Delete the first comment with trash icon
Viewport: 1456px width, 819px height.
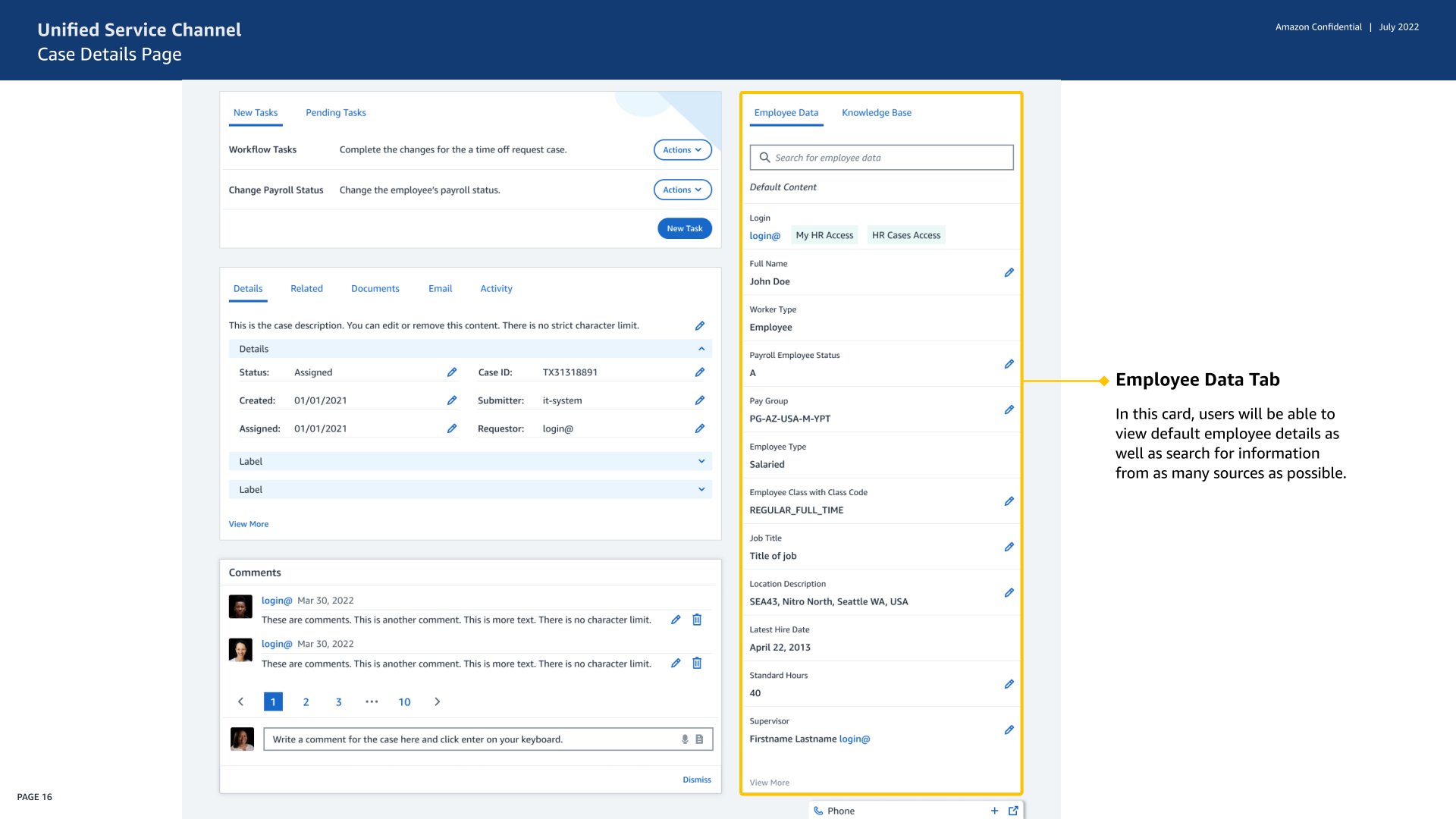[697, 620]
